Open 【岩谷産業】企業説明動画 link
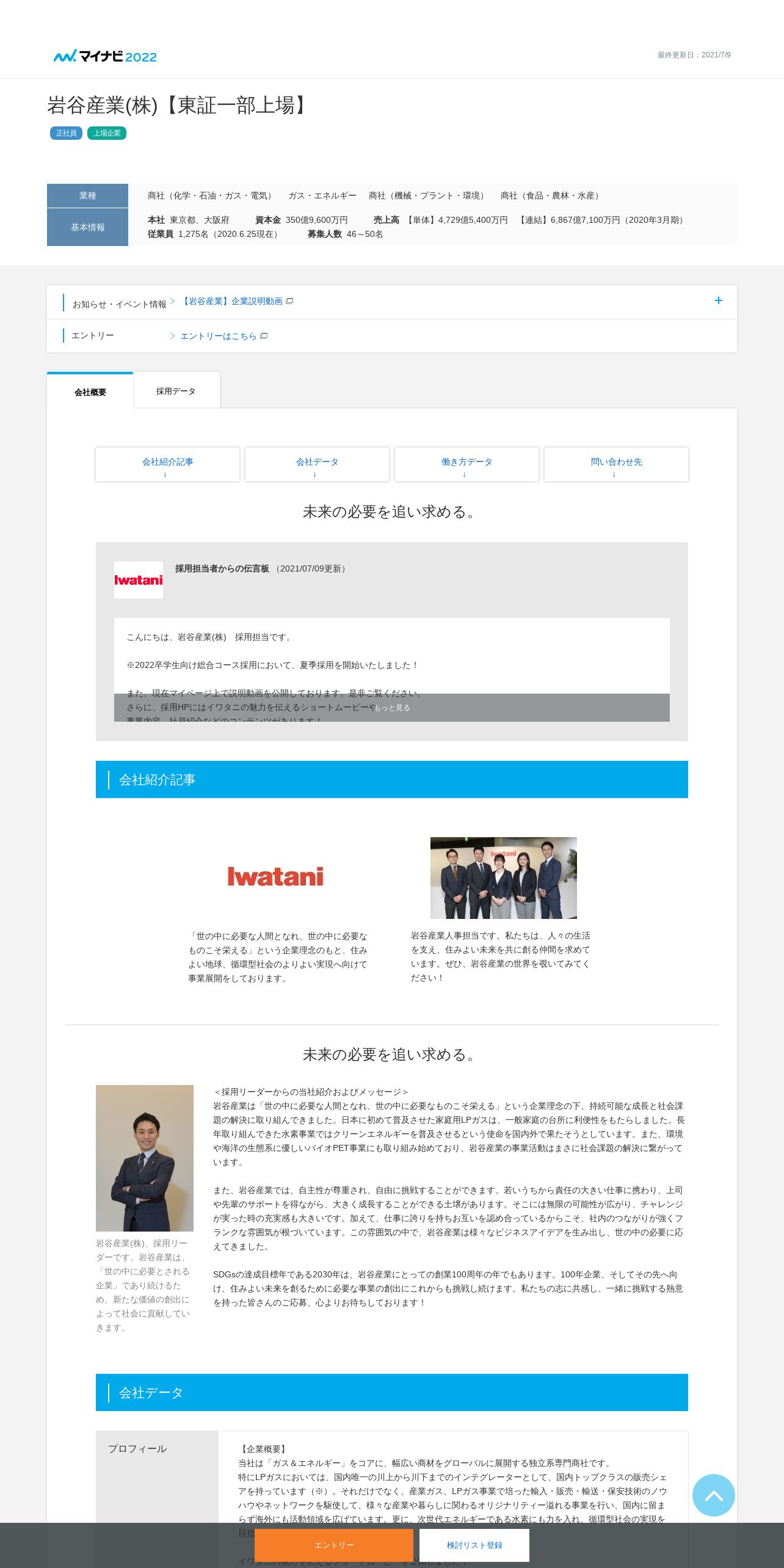Viewport: 784px width, 1568px height. [232, 301]
